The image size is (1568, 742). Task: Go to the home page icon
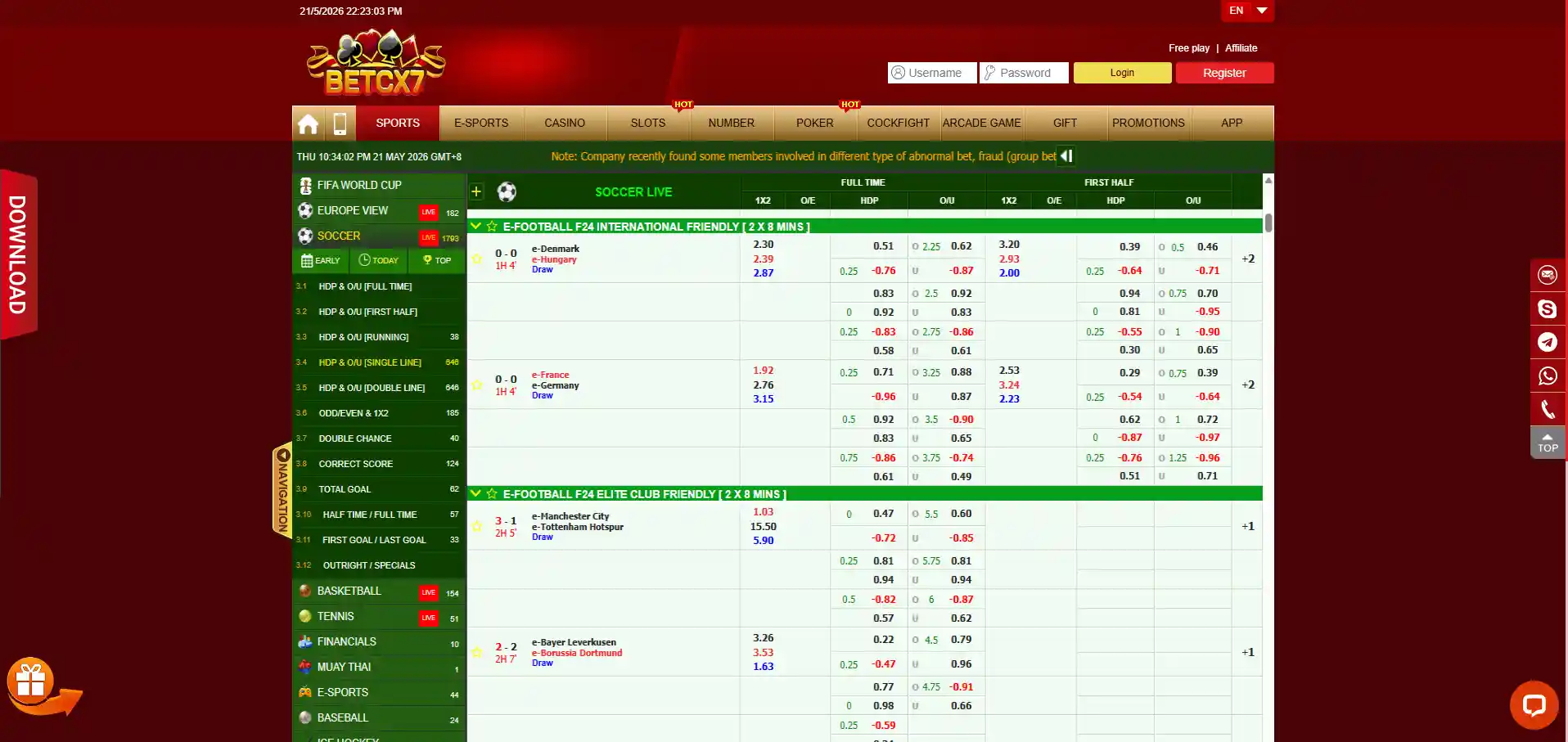(x=309, y=124)
